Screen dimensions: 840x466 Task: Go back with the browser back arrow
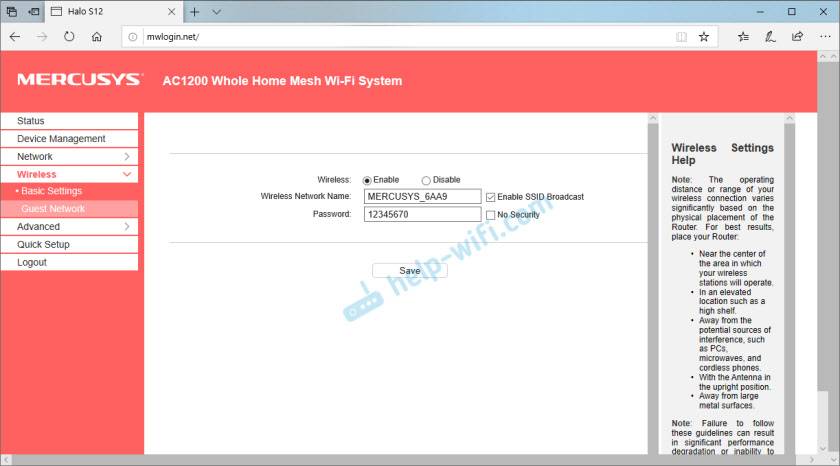(15, 36)
